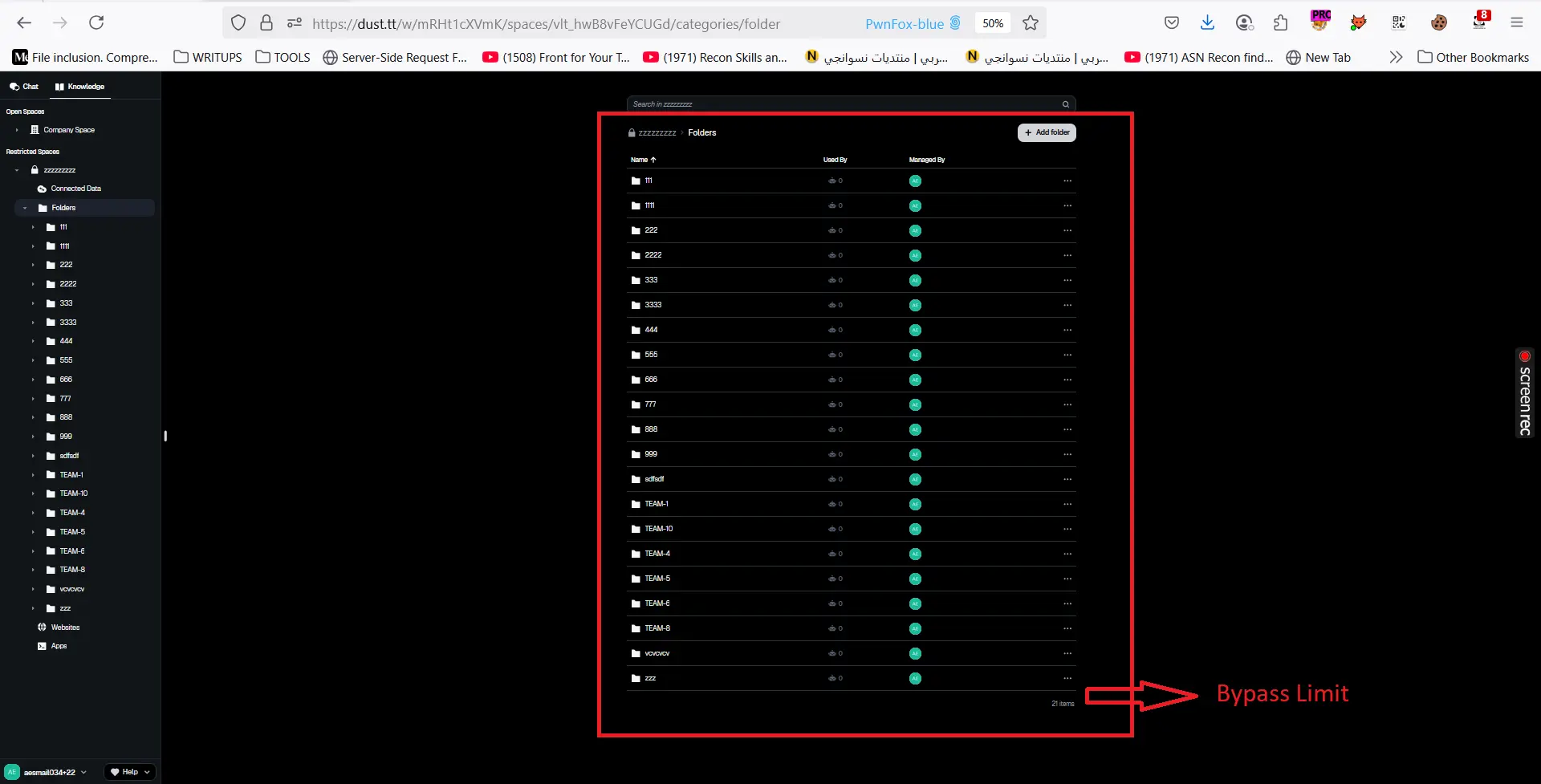Select the Knowledge tab
This screenshot has height=784, width=1541.
click(x=79, y=87)
